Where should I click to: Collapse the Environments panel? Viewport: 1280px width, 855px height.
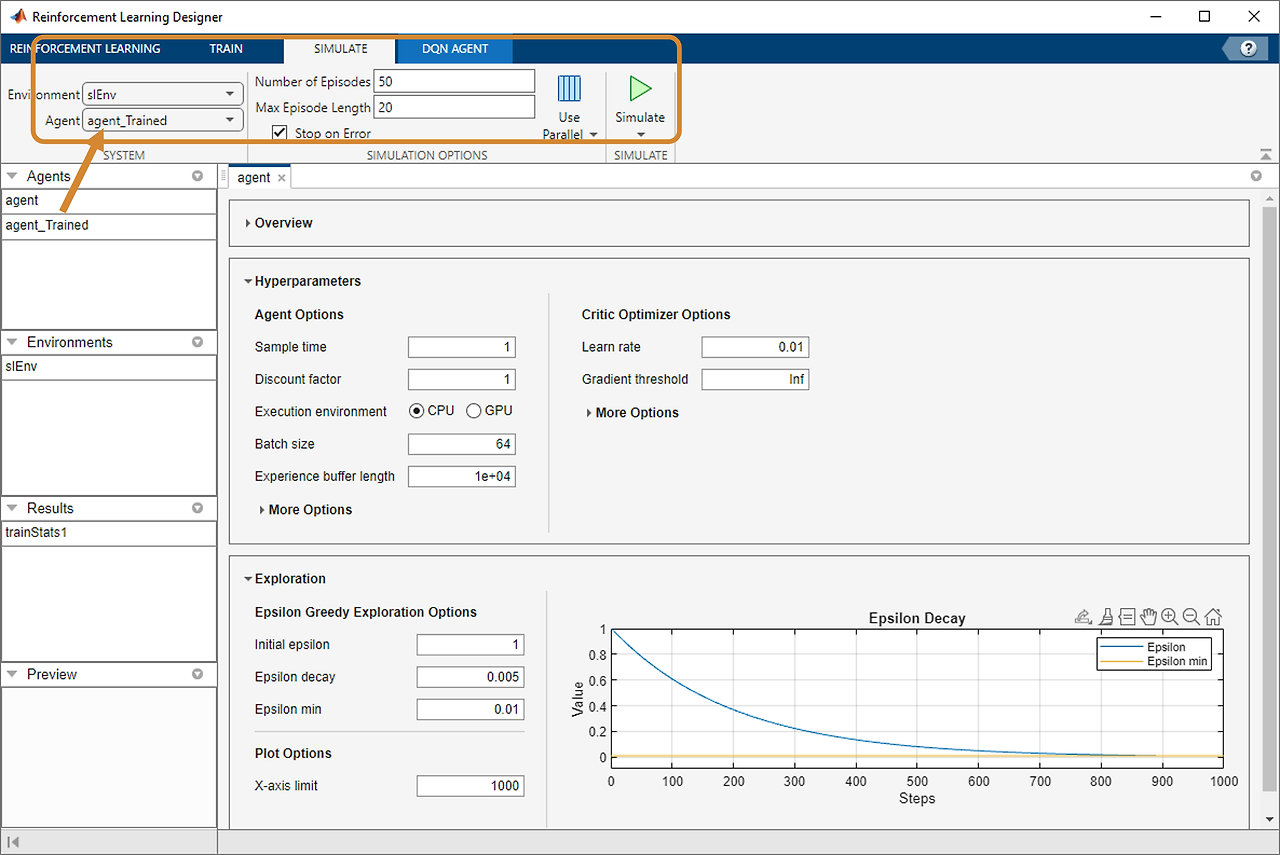click(12, 342)
